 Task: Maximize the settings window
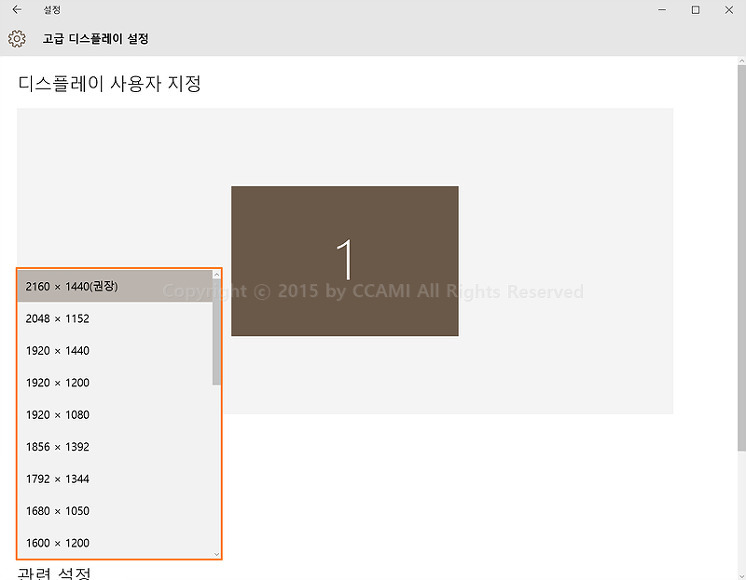(696, 10)
